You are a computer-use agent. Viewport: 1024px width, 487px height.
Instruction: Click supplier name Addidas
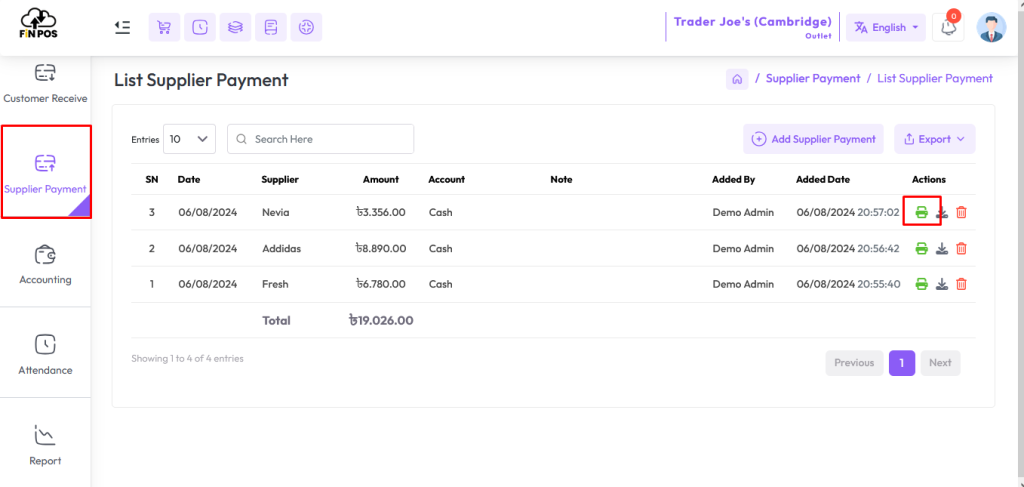281,248
